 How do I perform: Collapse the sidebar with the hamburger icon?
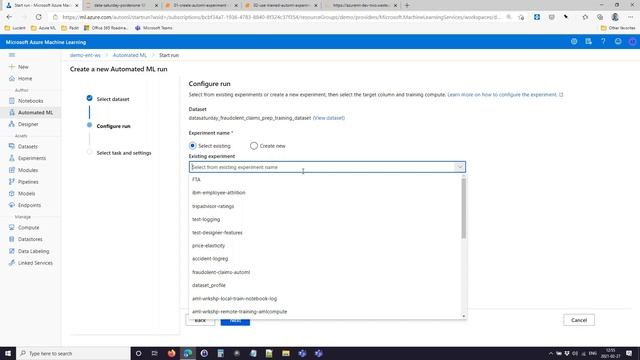(x=12, y=55)
